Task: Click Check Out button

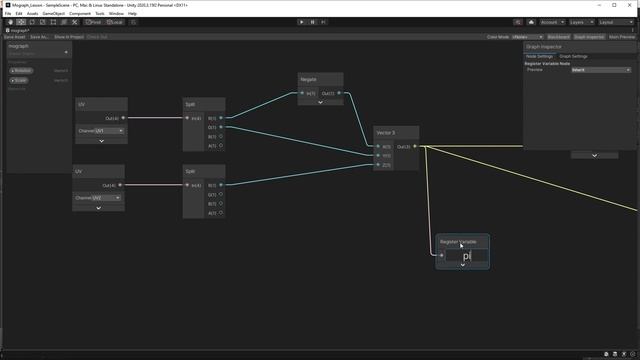Action: [97, 37]
